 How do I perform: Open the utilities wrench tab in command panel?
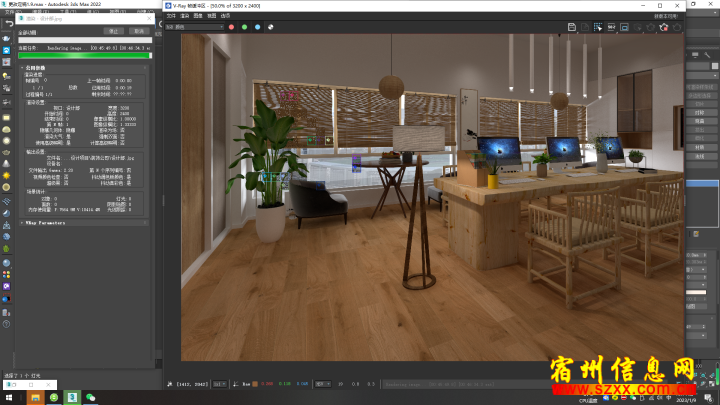point(707,55)
